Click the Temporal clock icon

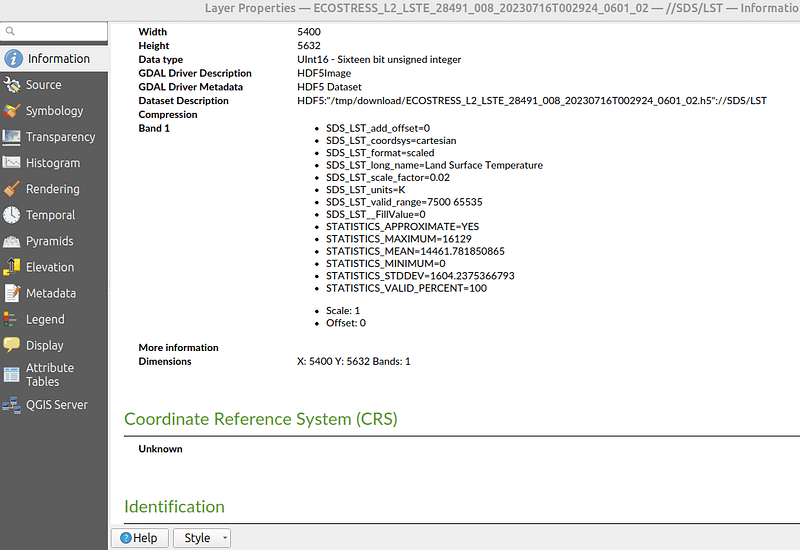click(11, 215)
